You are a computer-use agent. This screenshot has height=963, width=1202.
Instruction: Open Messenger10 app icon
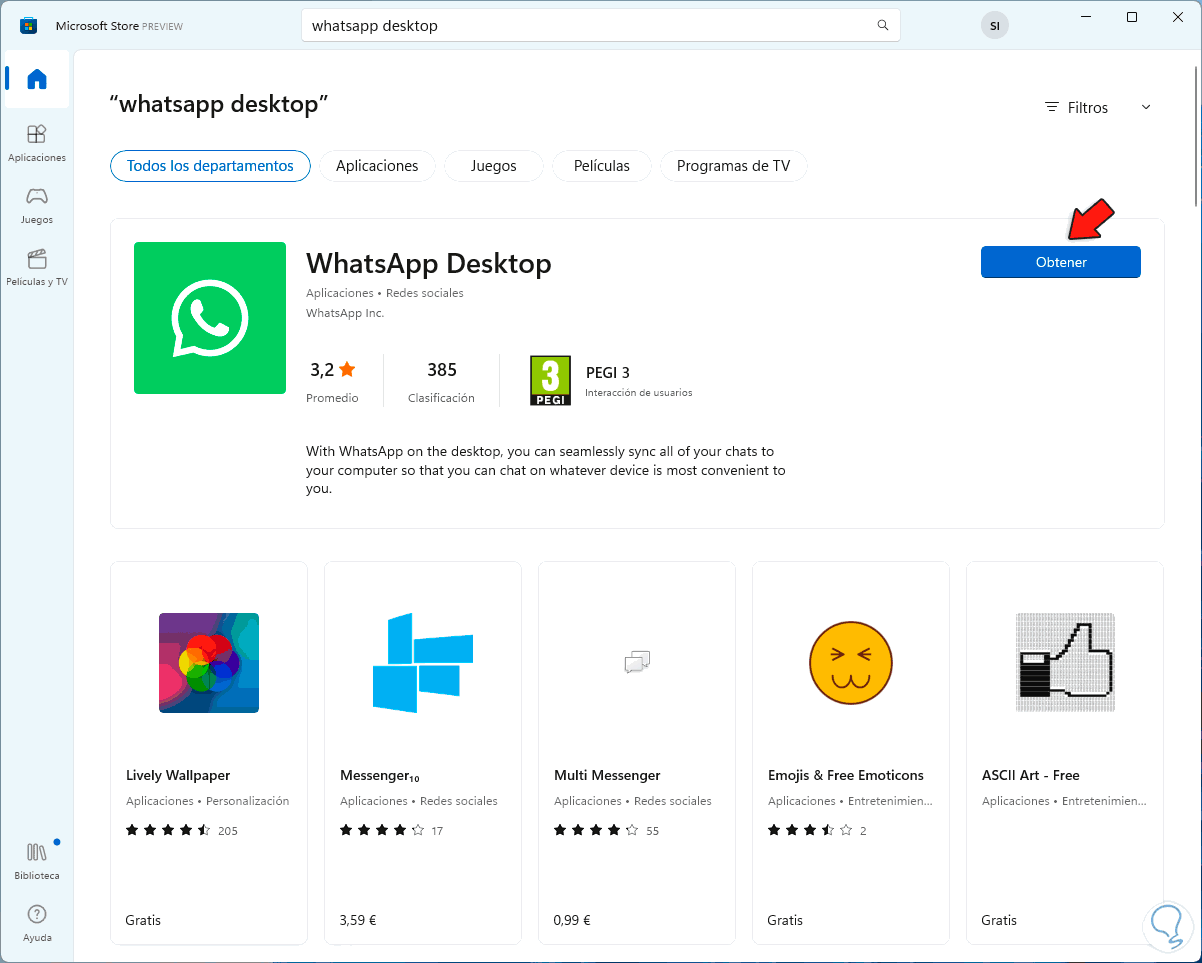(x=423, y=663)
